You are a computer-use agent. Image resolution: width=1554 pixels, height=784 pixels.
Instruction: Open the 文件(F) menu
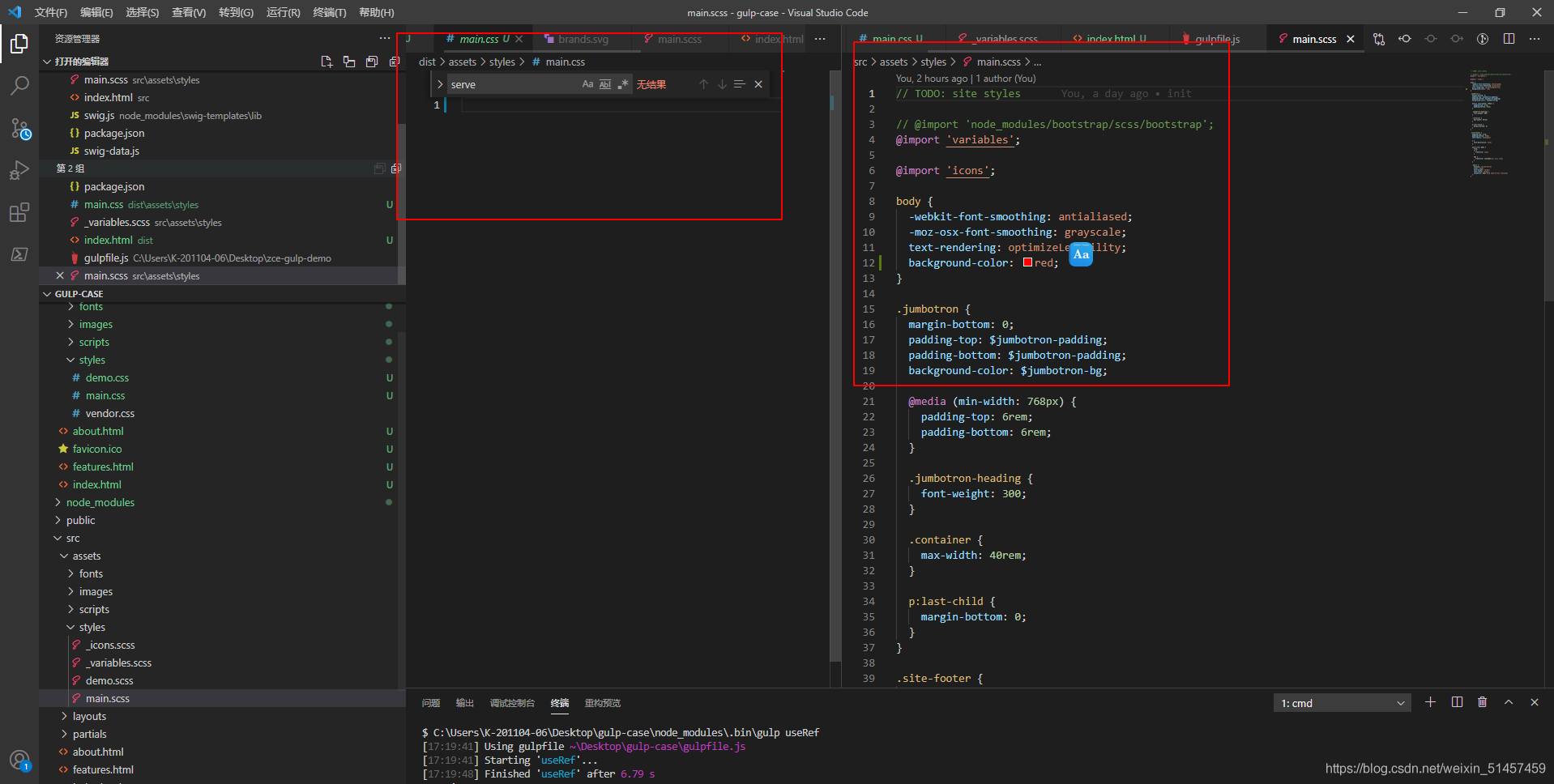tap(50, 12)
